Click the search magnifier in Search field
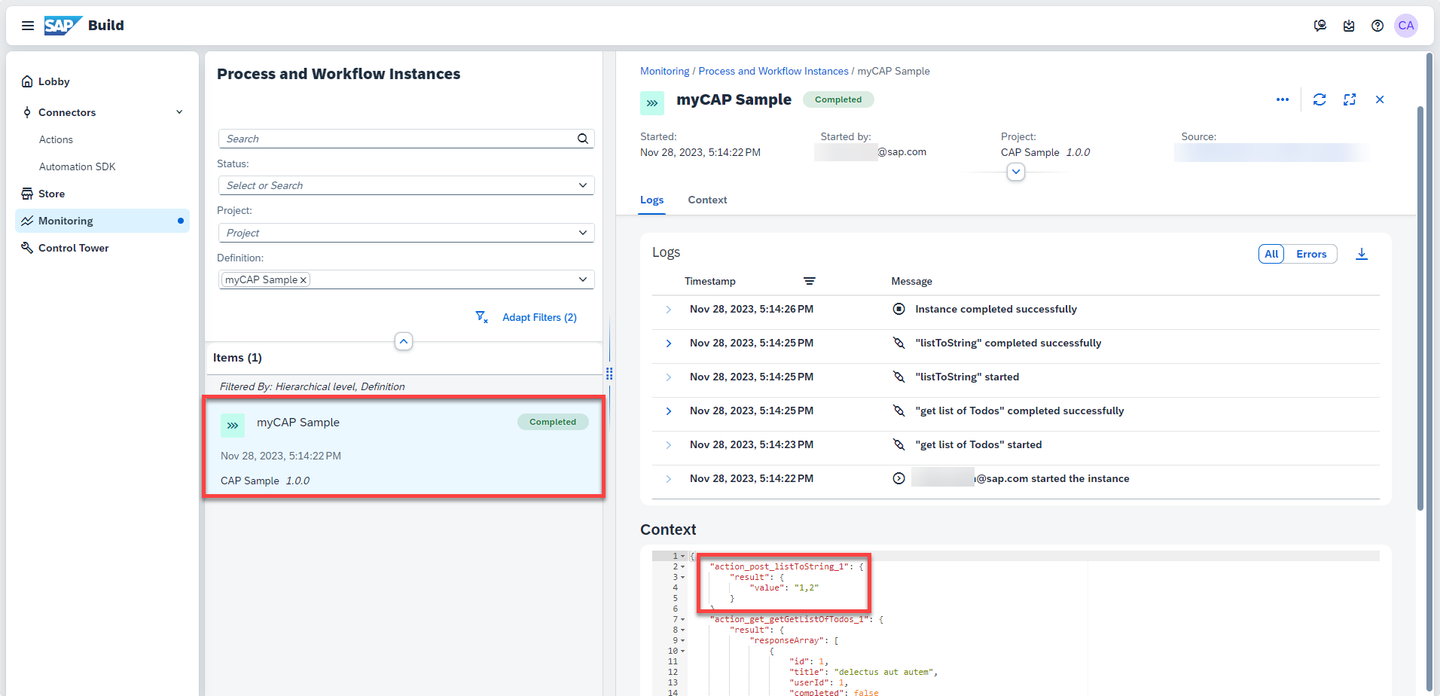The height and width of the screenshot is (696, 1440). tap(583, 139)
